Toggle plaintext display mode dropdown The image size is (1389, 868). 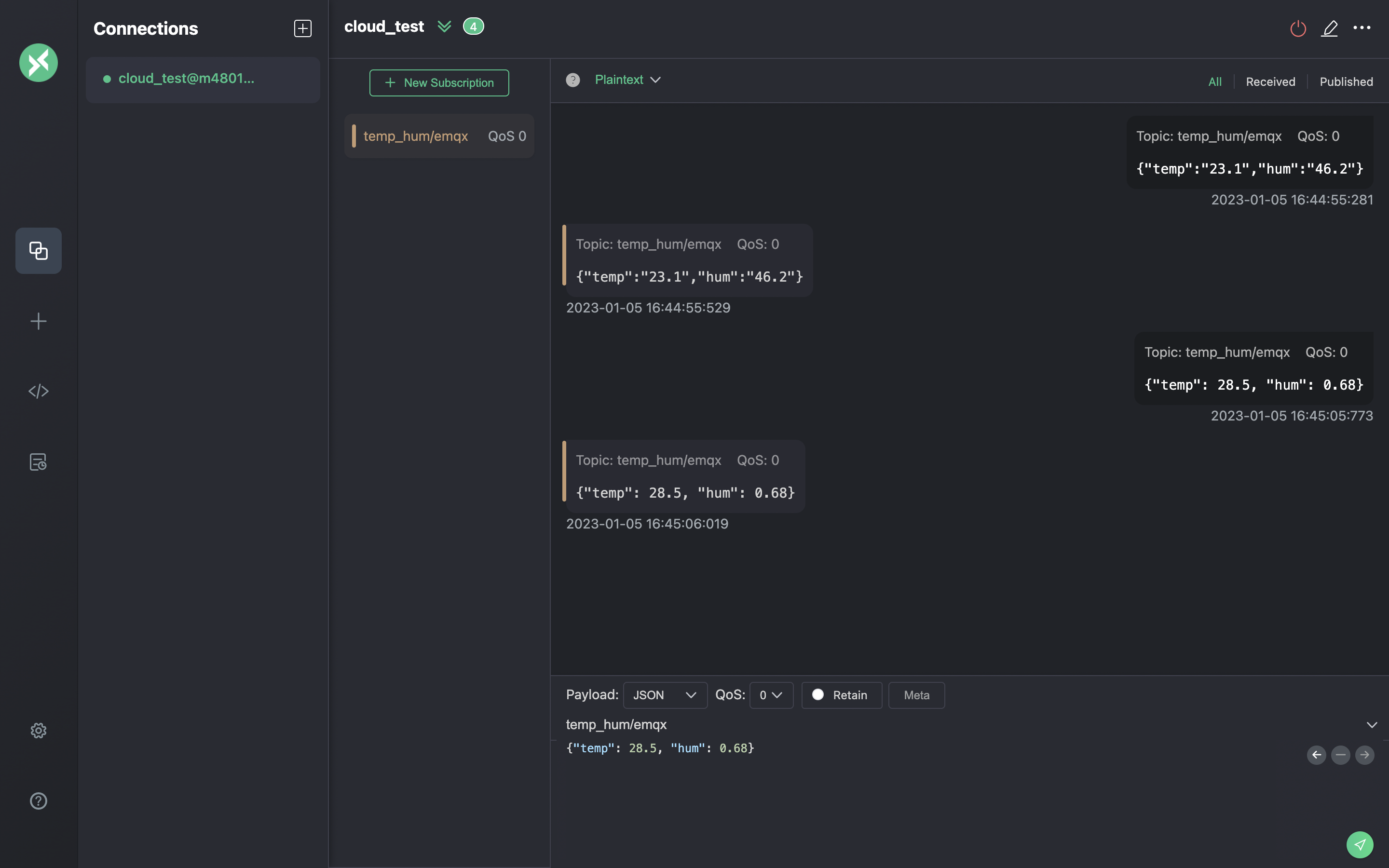pyautogui.click(x=627, y=80)
